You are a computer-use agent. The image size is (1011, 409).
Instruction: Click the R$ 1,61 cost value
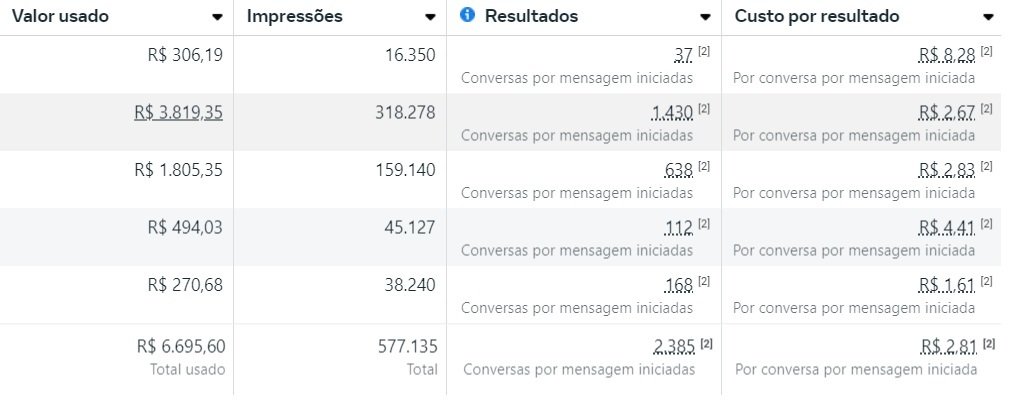tap(947, 286)
